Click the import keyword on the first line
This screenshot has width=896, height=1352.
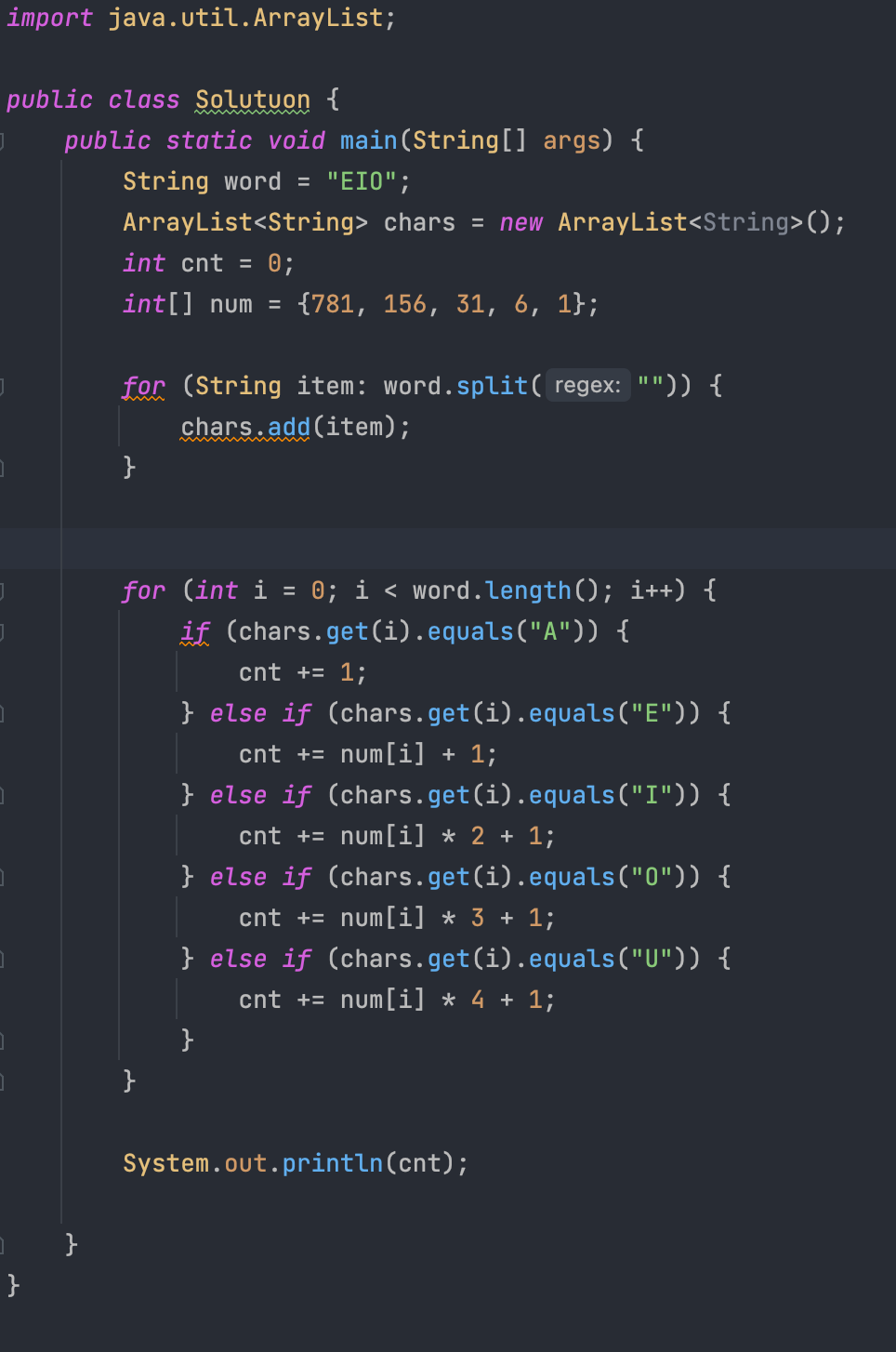click(49, 18)
